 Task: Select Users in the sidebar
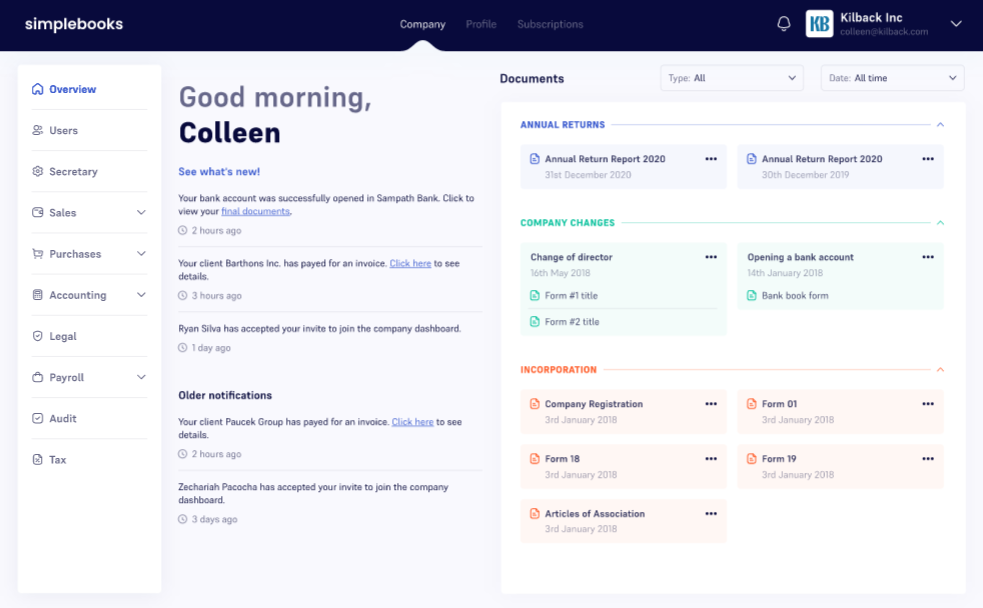(89, 130)
